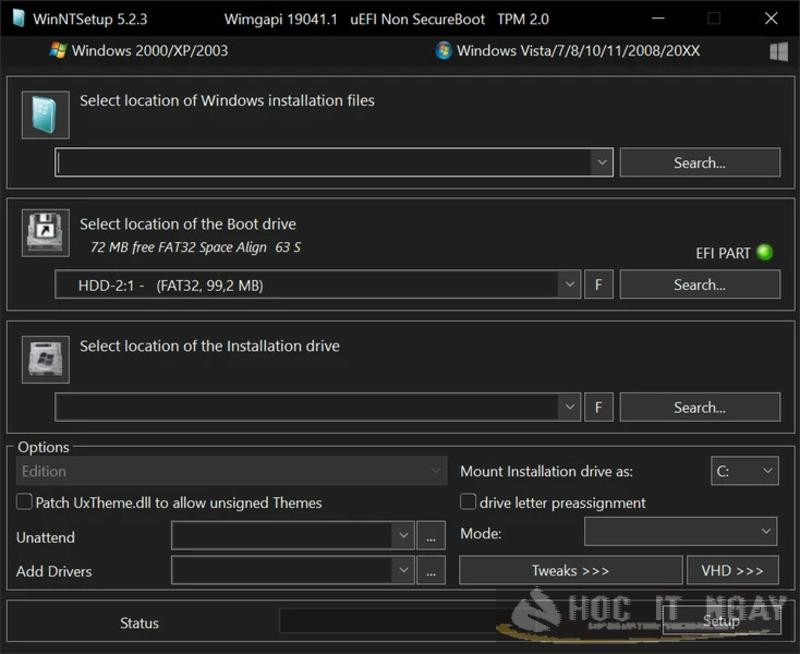Image resolution: width=800 pixels, height=654 pixels.
Task: Search for Windows installation files
Action: coord(699,163)
